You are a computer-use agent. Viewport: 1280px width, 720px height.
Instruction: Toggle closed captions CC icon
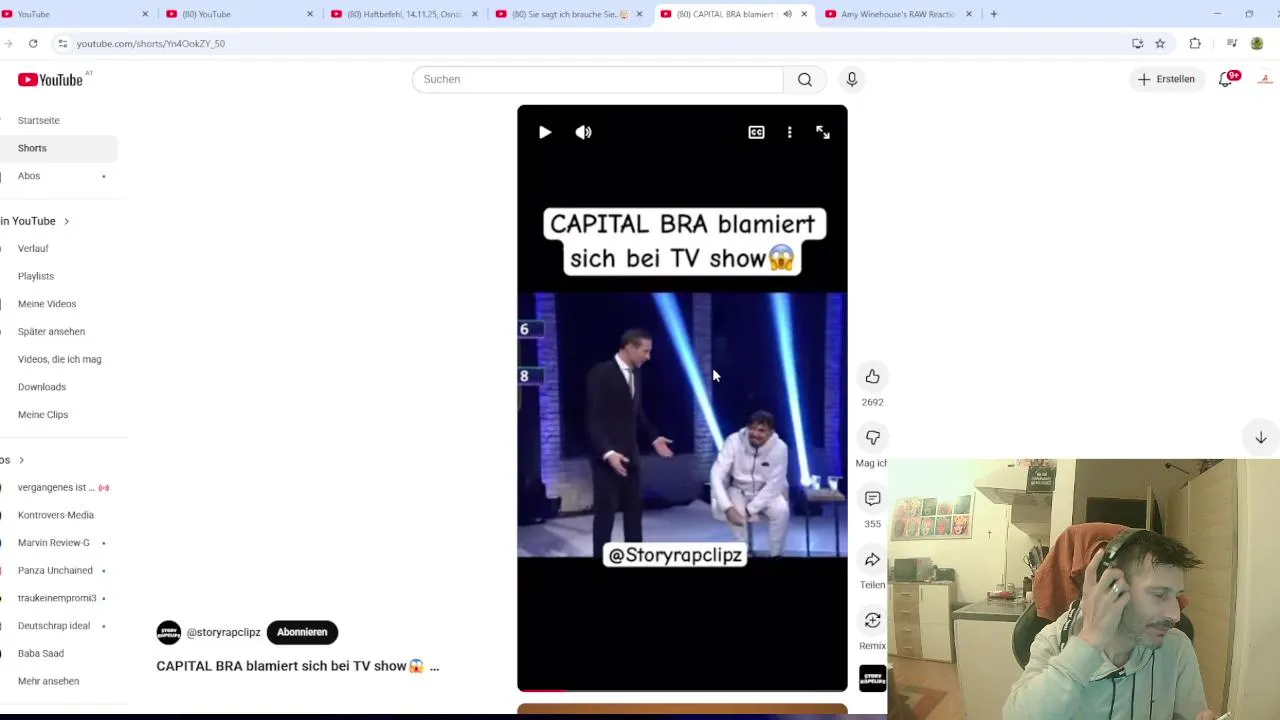tap(757, 132)
